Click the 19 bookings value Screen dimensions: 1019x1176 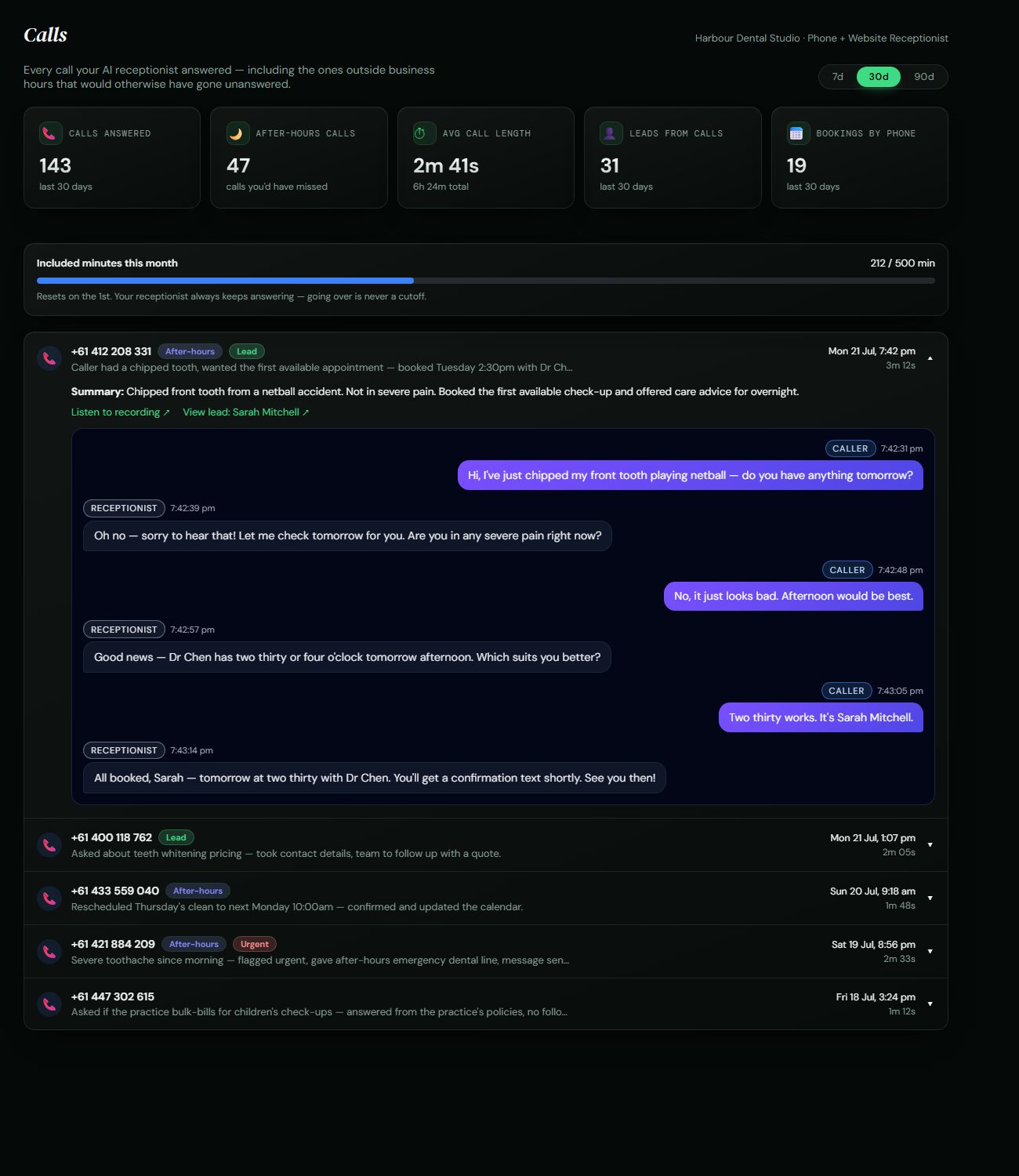tap(796, 166)
